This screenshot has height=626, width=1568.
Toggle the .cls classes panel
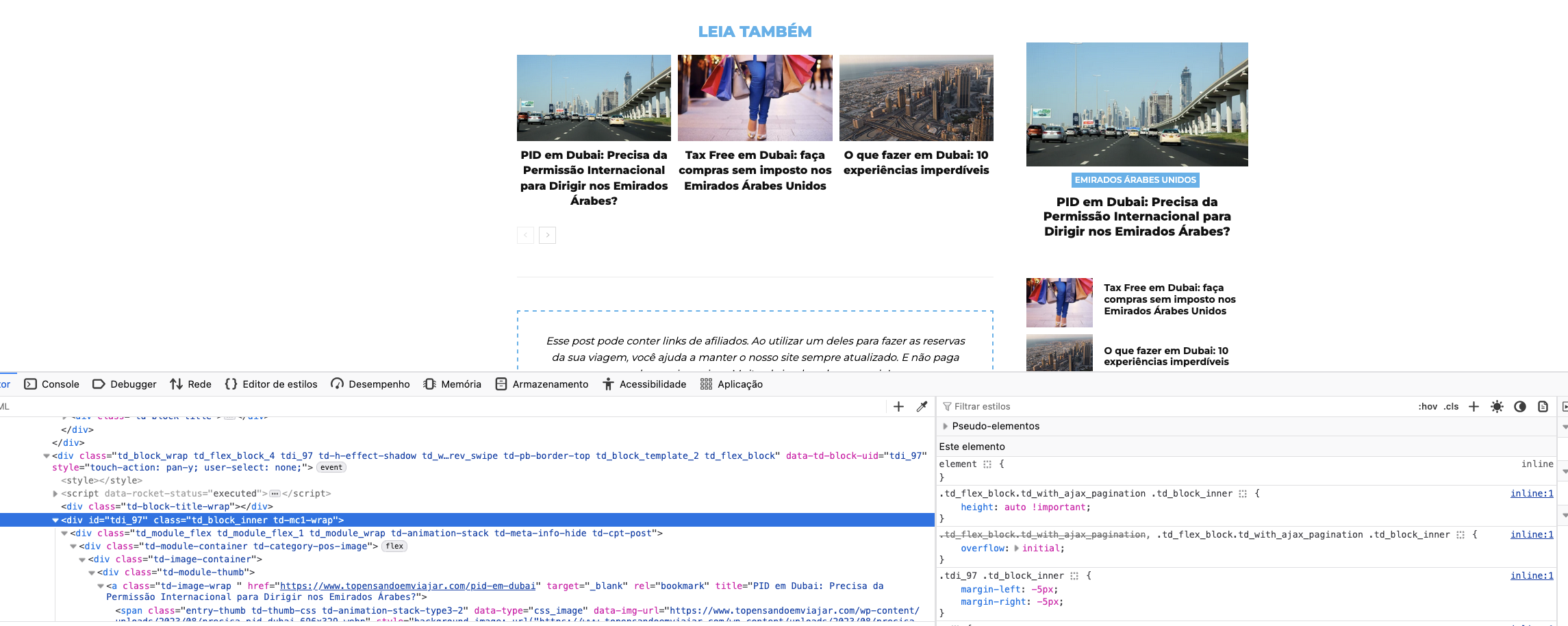[x=1452, y=407]
